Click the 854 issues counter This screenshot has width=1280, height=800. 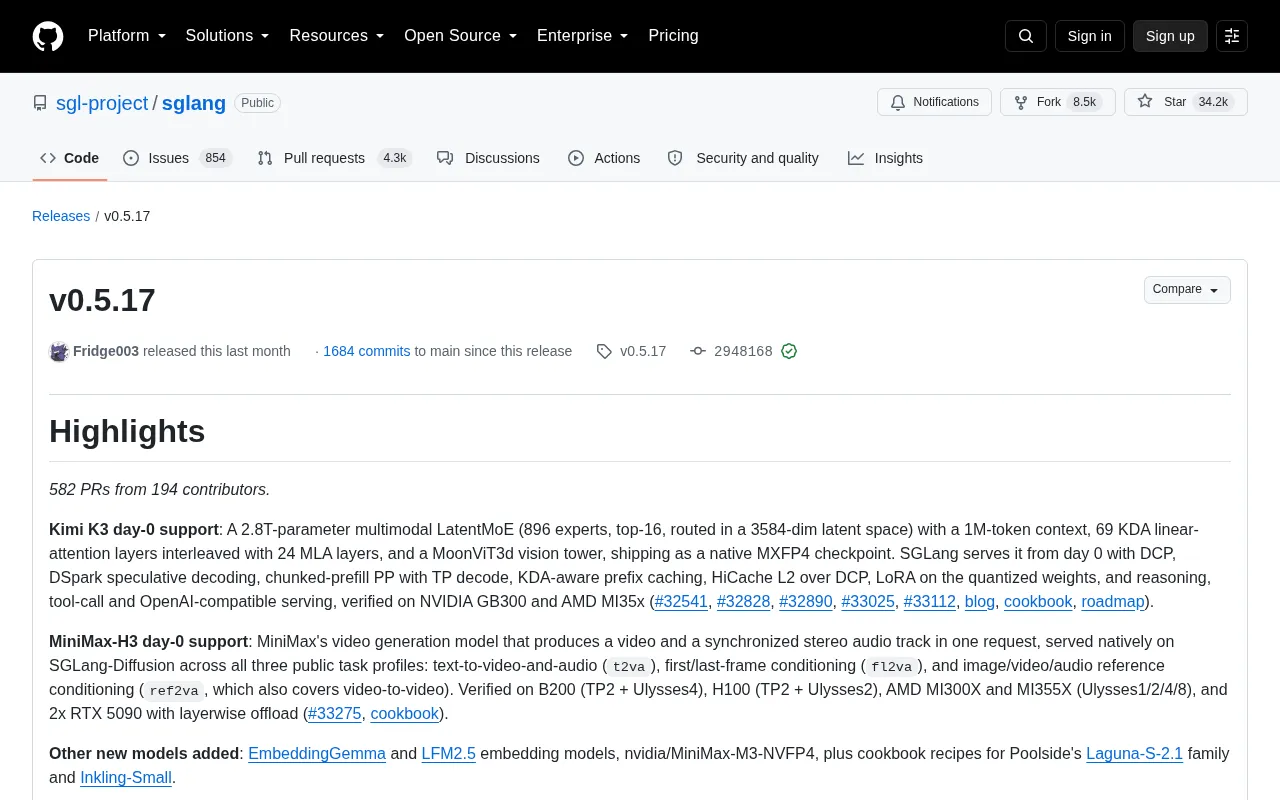tap(215, 158)
